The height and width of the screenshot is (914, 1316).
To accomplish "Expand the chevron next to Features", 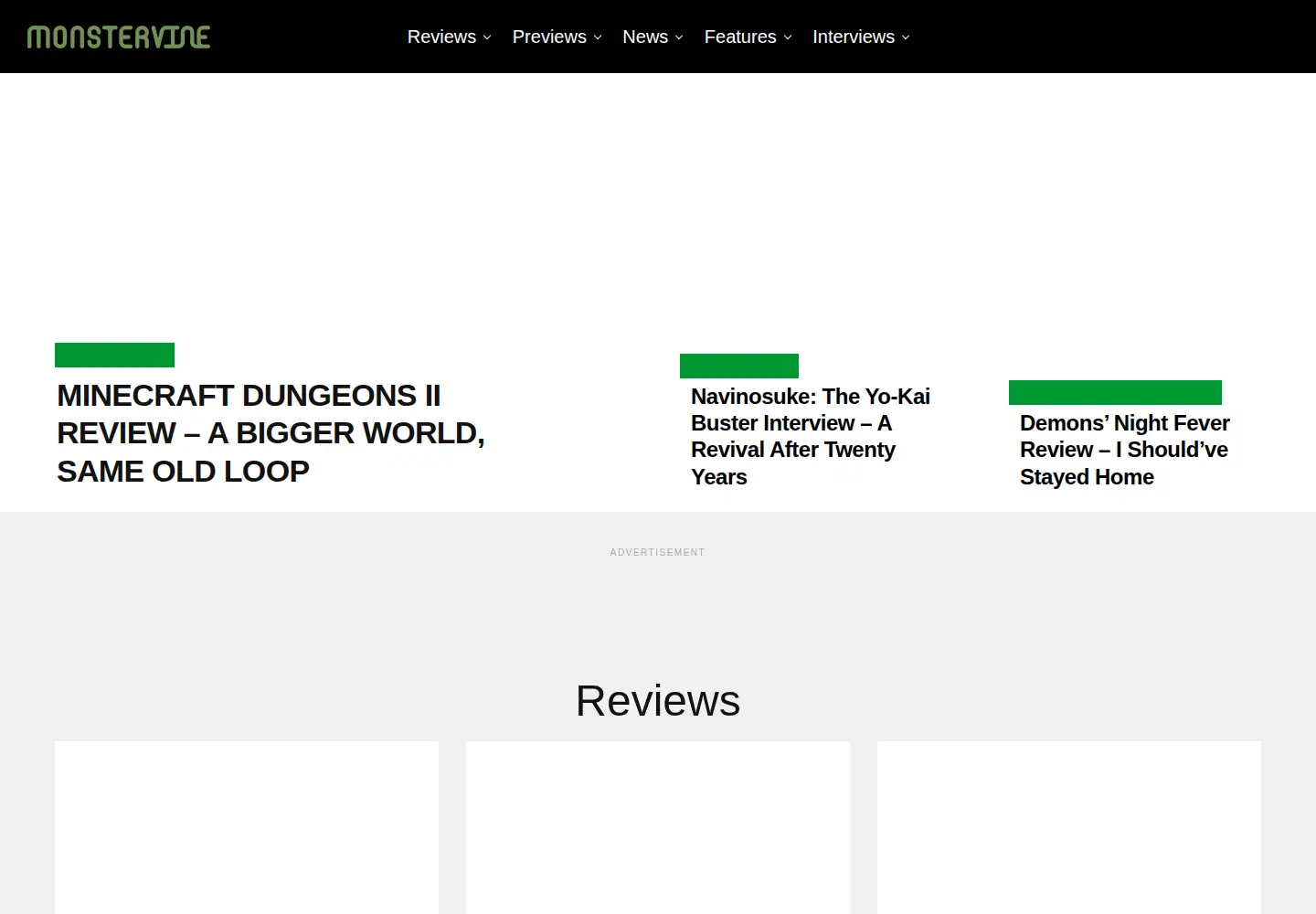I will (x=788, y=37).
